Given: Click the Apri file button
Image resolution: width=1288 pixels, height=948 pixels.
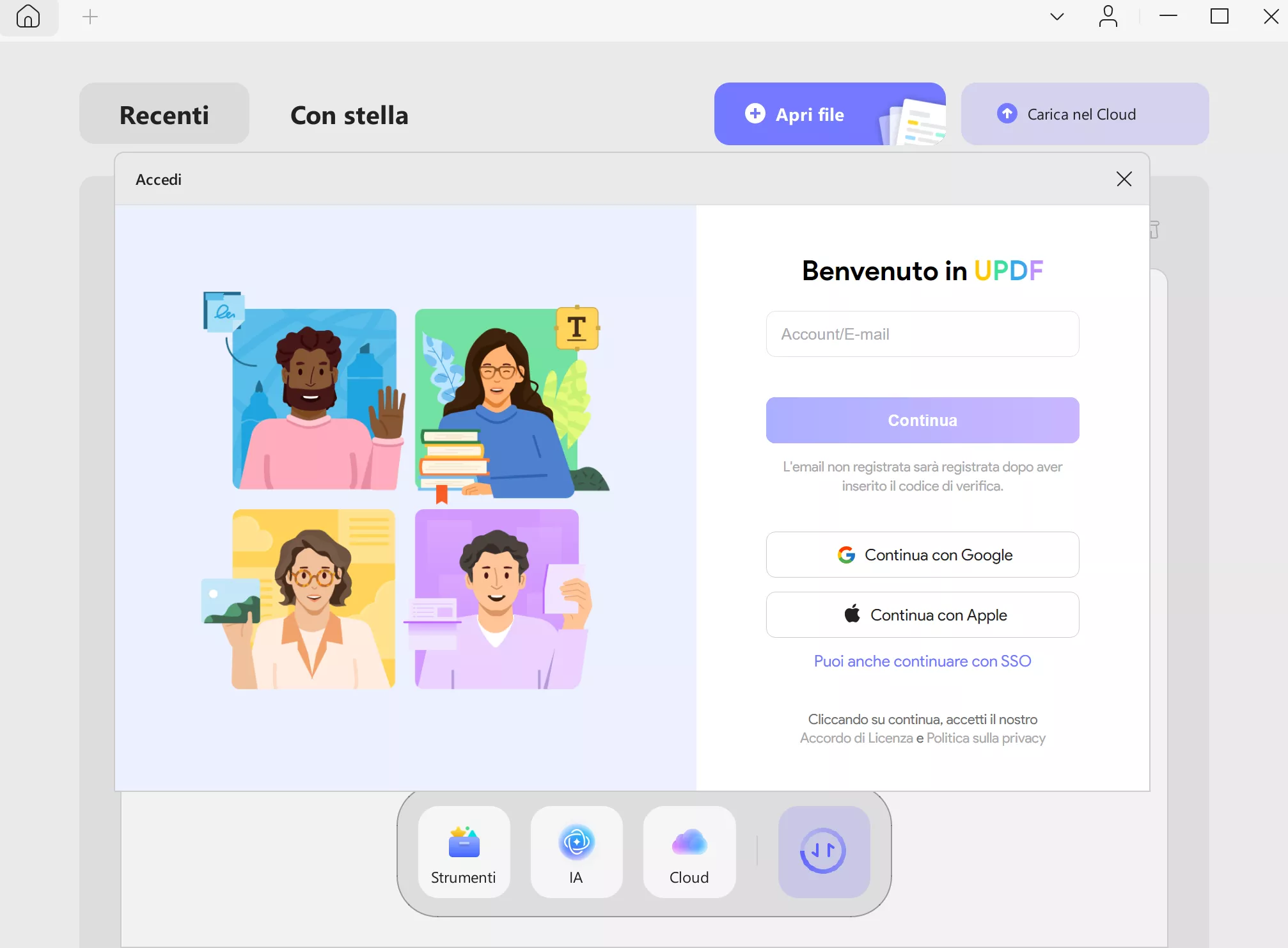Looking at the screenshot, I should click(x=829, y=114).
